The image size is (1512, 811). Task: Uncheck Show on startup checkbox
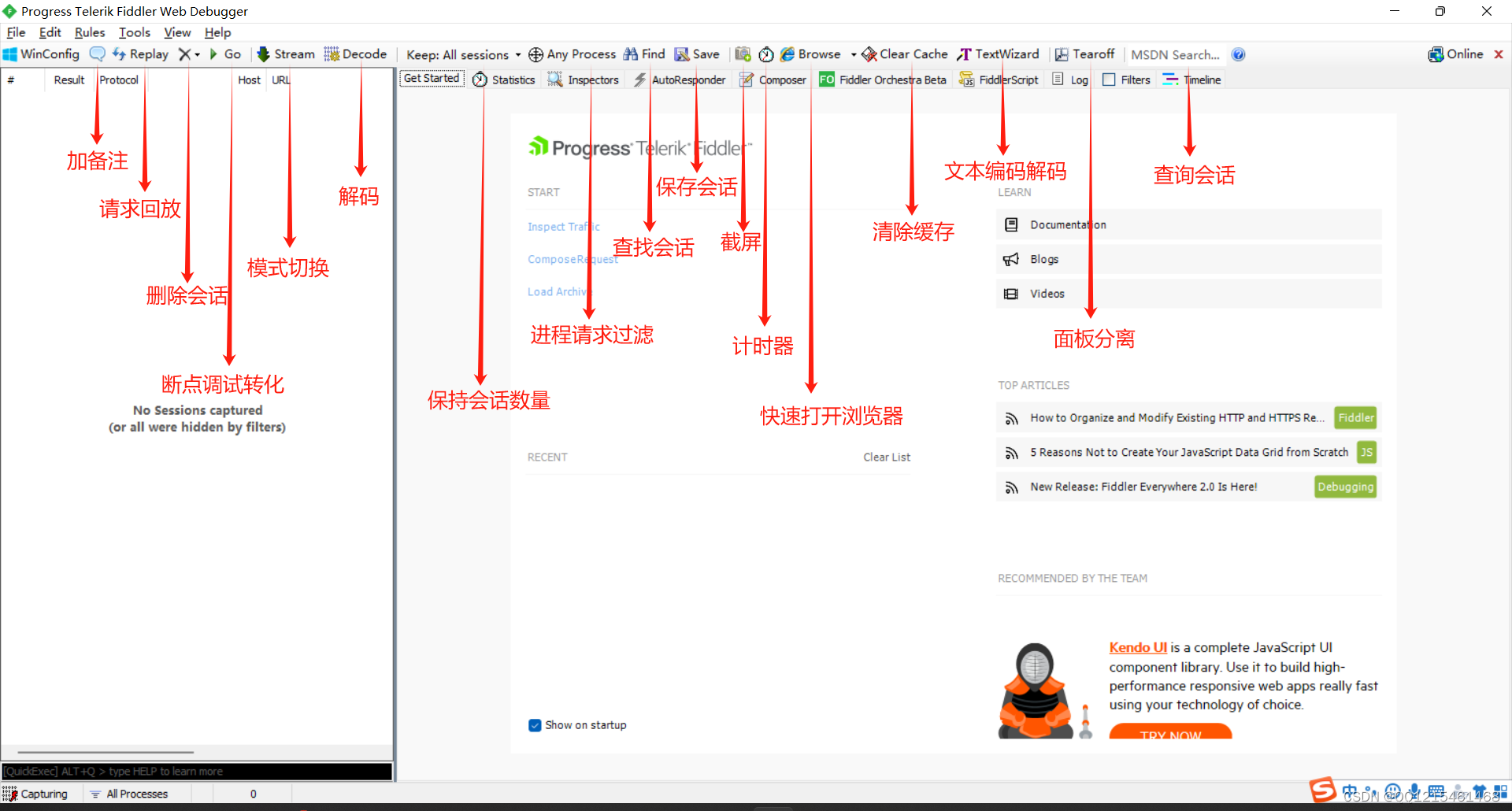coord(535,725)
